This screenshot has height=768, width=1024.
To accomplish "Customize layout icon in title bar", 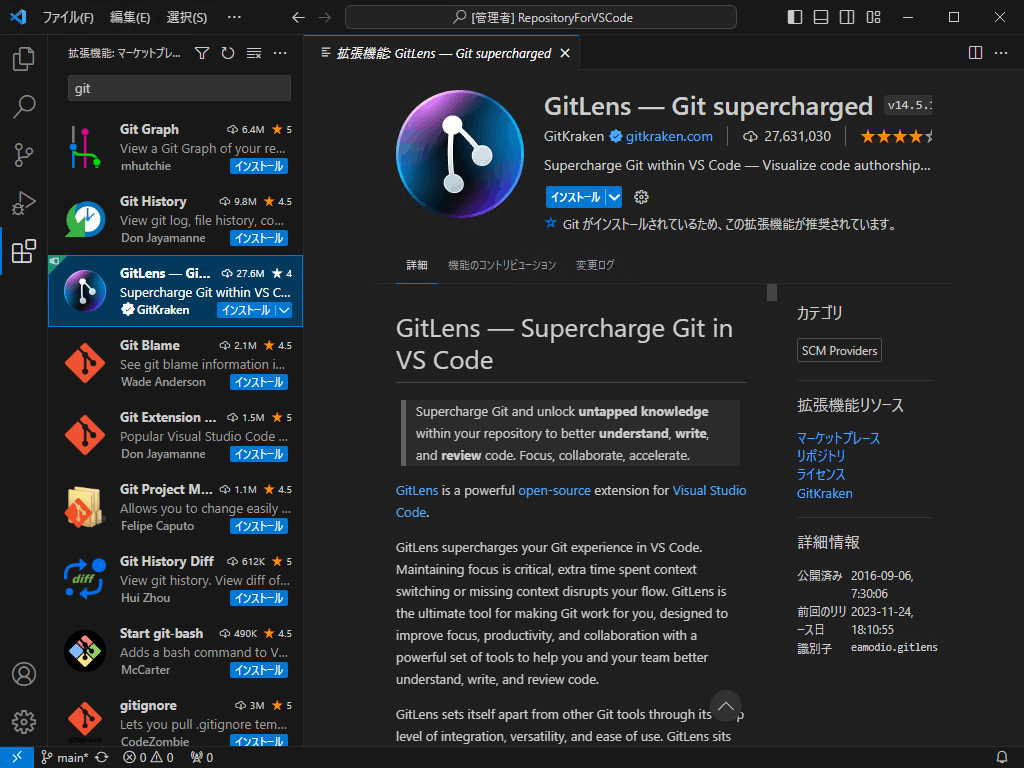I will [873, 18].
